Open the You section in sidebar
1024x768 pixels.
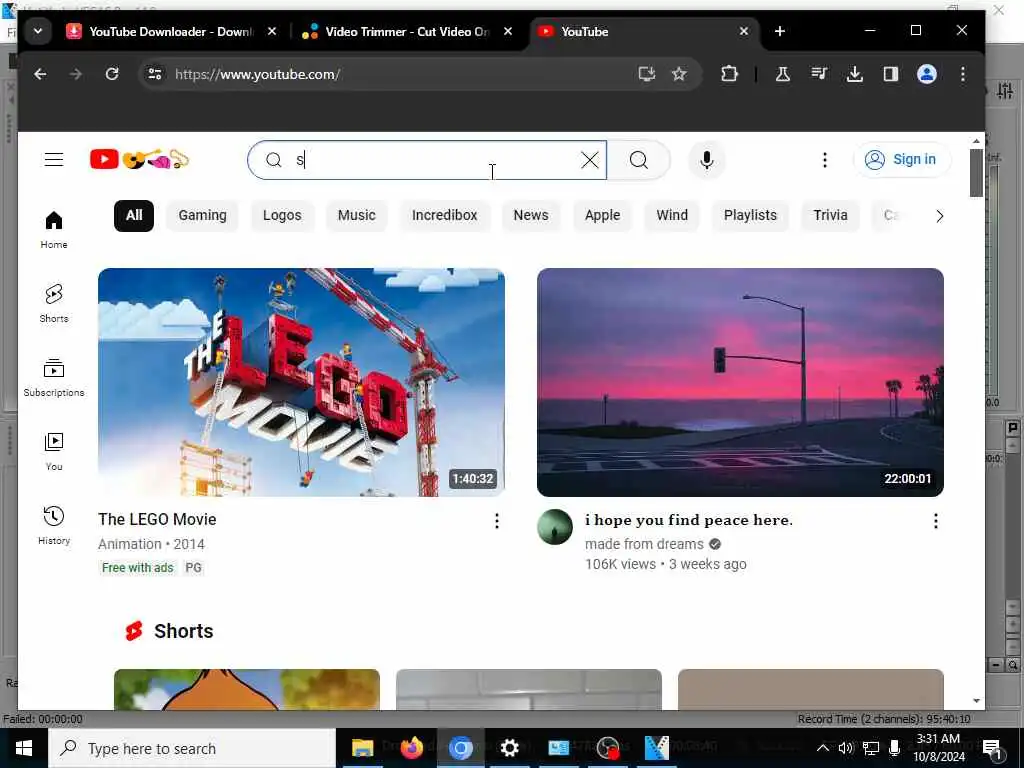click(x=54, y=451)
